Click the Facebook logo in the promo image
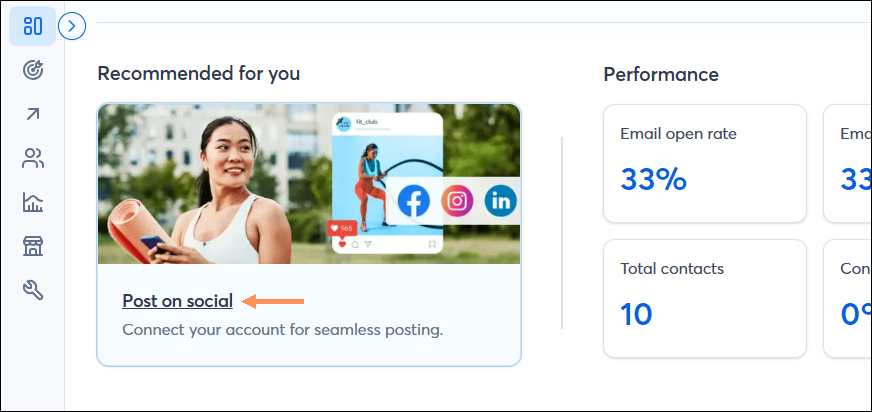Screen dimensions: 872x412 click(414, 201)
